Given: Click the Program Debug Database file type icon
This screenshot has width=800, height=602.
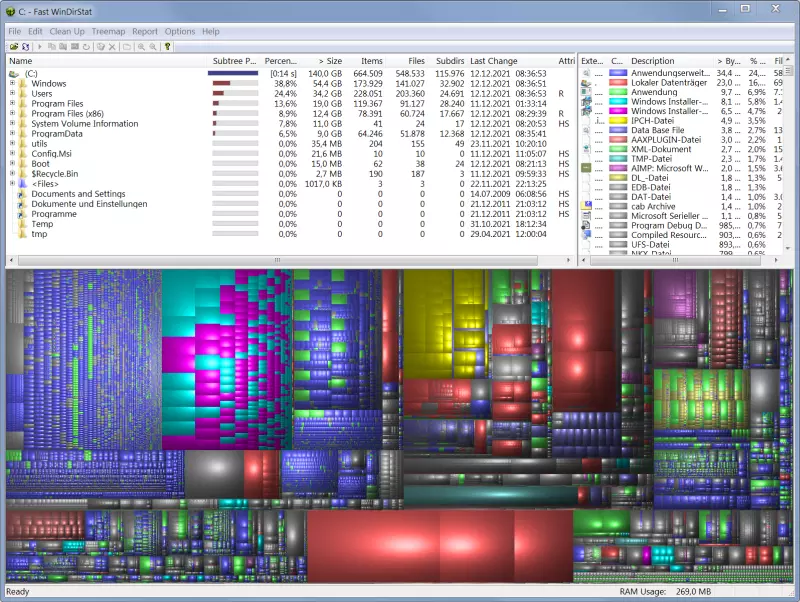Looking at the screenshot, I should 587,225.
